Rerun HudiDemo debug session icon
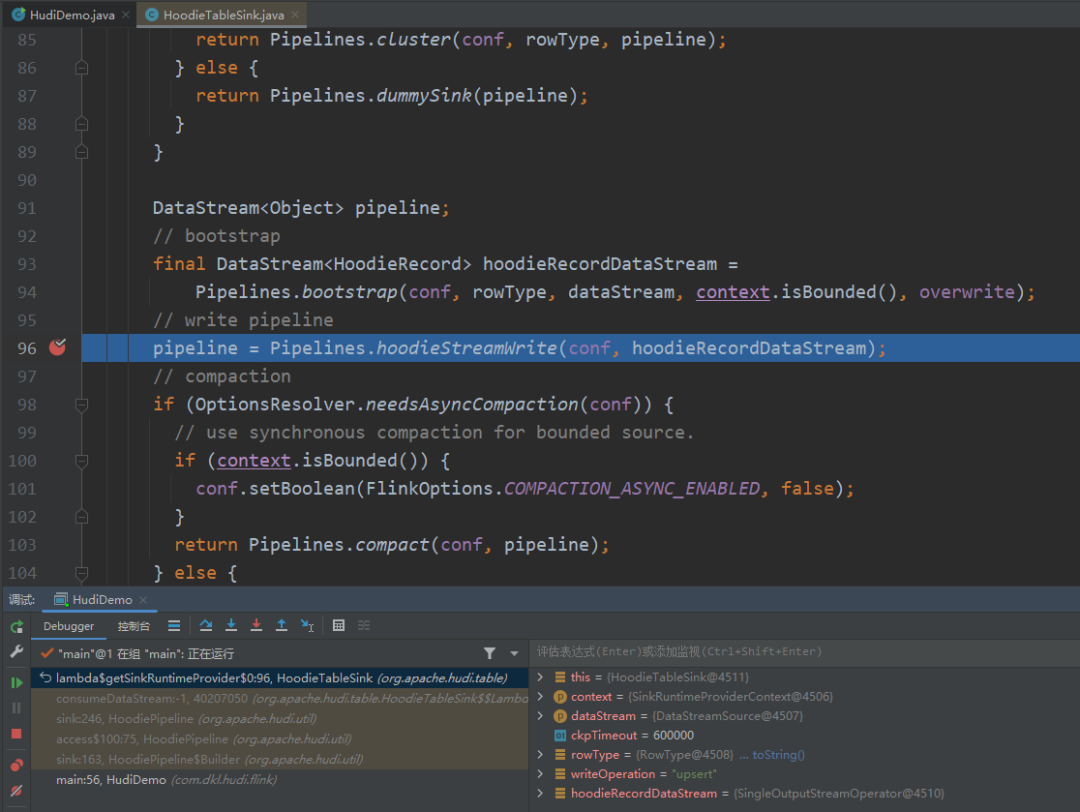The image size is (1080, 812). click(x=16, y=626)
